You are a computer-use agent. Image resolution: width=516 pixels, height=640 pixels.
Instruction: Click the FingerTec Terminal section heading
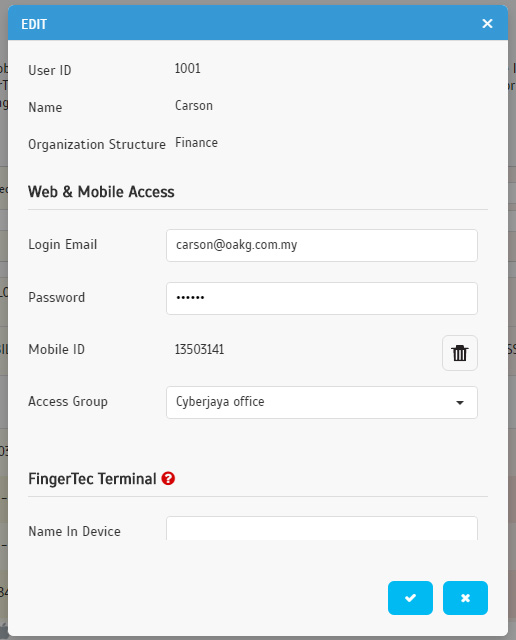pos(92,478)
